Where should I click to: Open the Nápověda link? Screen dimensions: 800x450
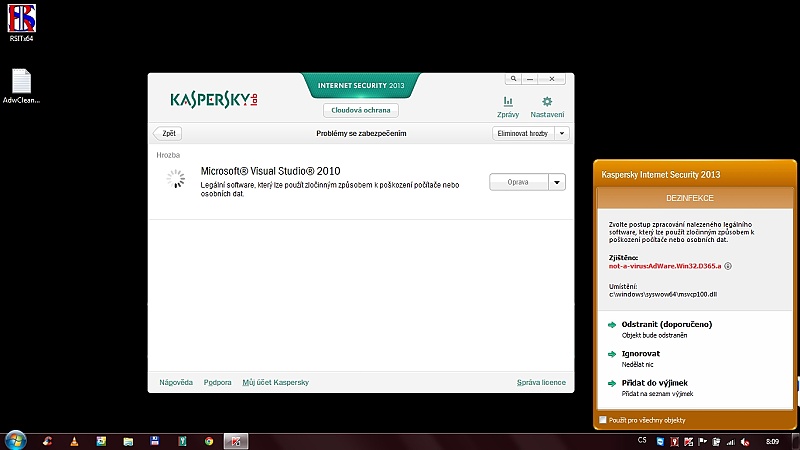pyautogui.click(x=176, y=382)
